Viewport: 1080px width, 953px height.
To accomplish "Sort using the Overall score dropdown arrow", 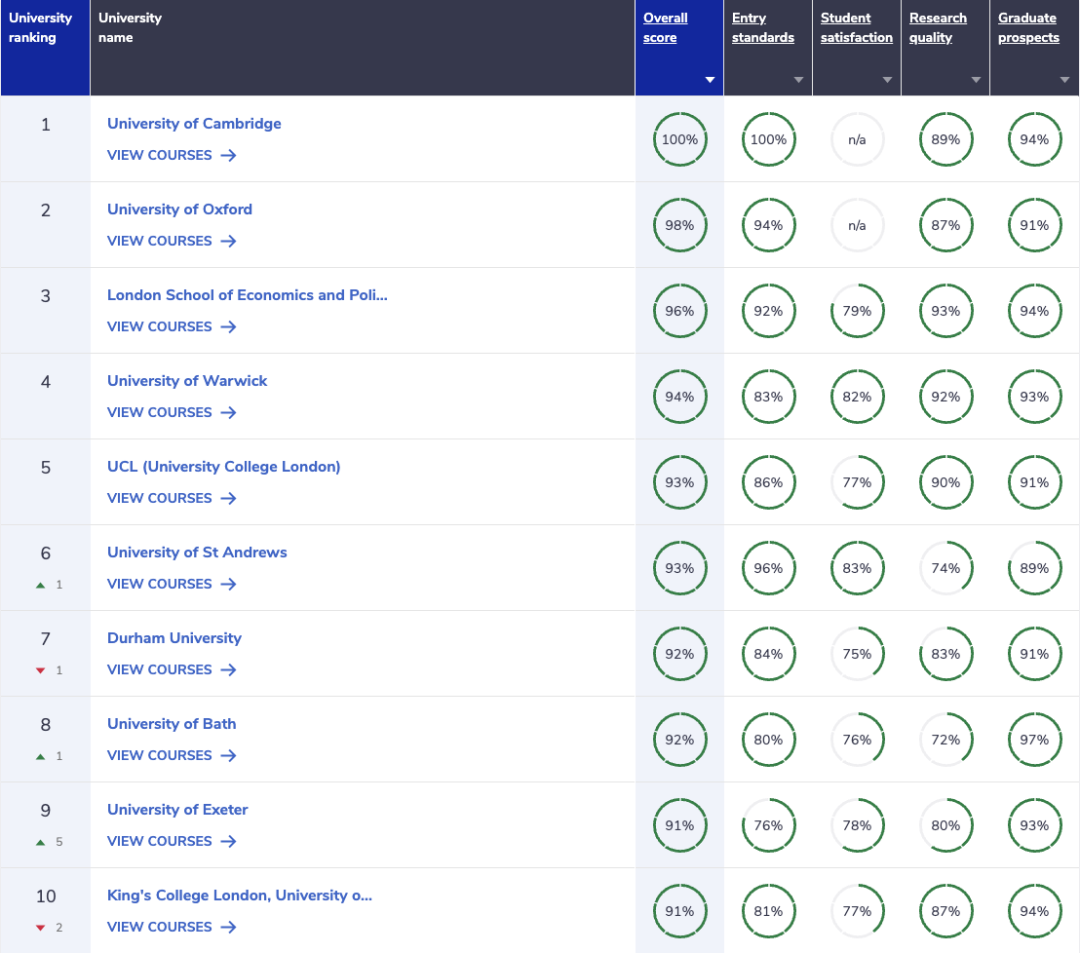I will [710, 80].
